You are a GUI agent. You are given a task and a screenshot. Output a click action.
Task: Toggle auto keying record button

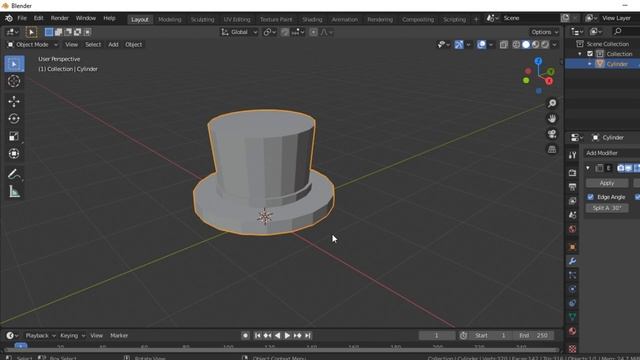(x=245, y=336)
